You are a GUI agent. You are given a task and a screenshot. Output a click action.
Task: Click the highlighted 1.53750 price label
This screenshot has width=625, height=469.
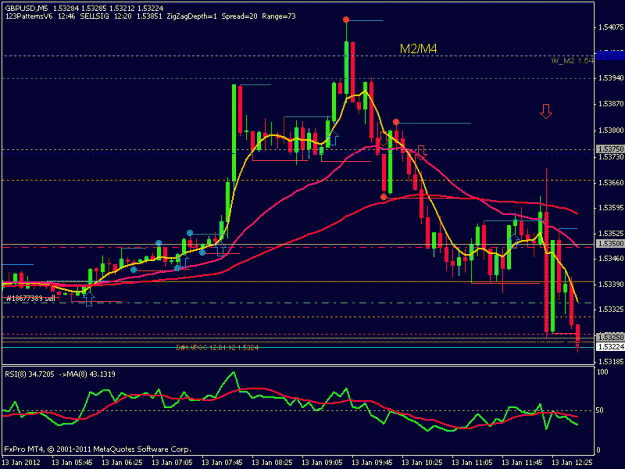(610, 149)
